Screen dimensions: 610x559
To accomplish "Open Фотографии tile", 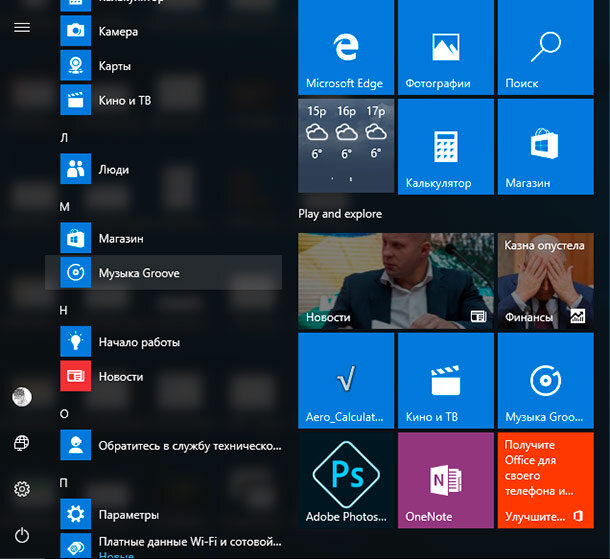I will (x=446, y=47).
